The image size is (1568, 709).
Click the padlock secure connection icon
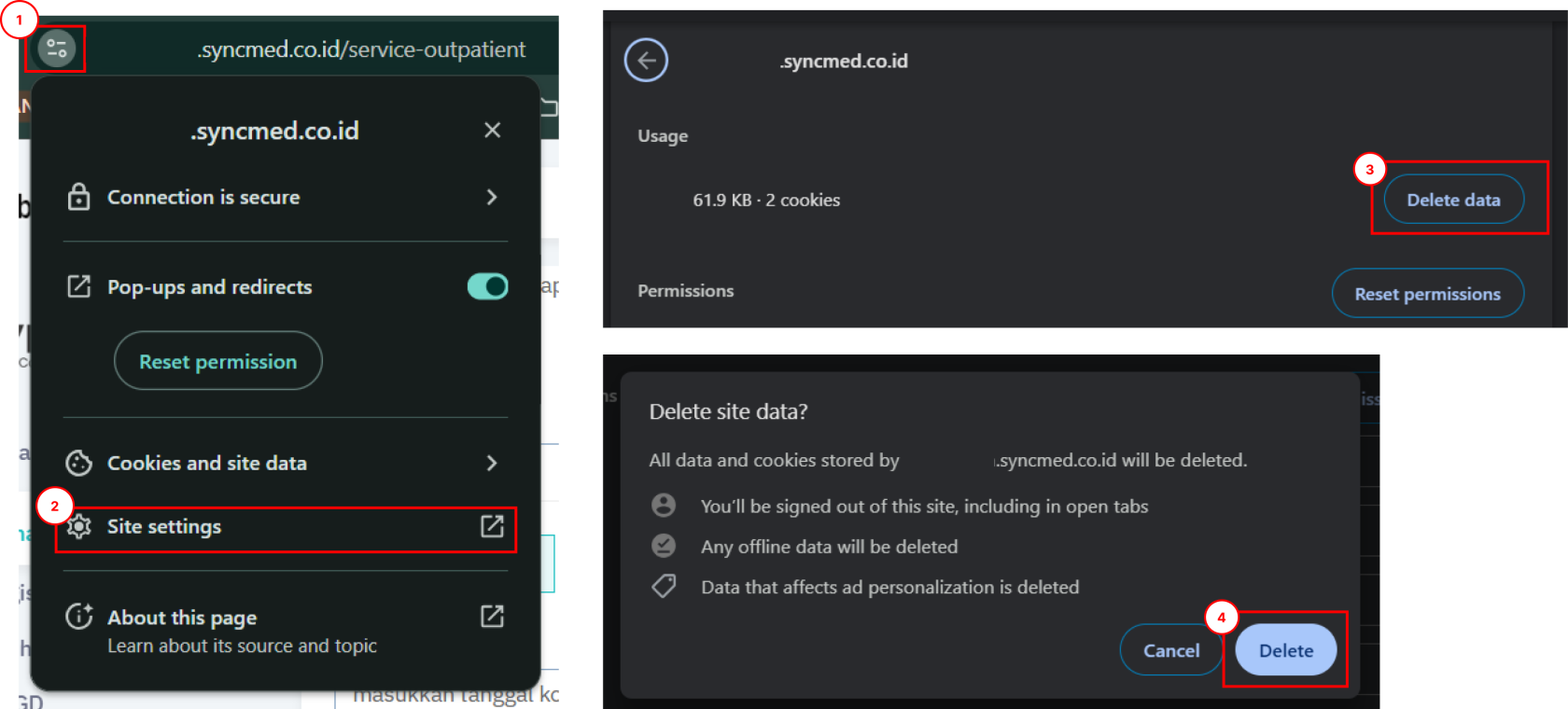click(79, 197)
